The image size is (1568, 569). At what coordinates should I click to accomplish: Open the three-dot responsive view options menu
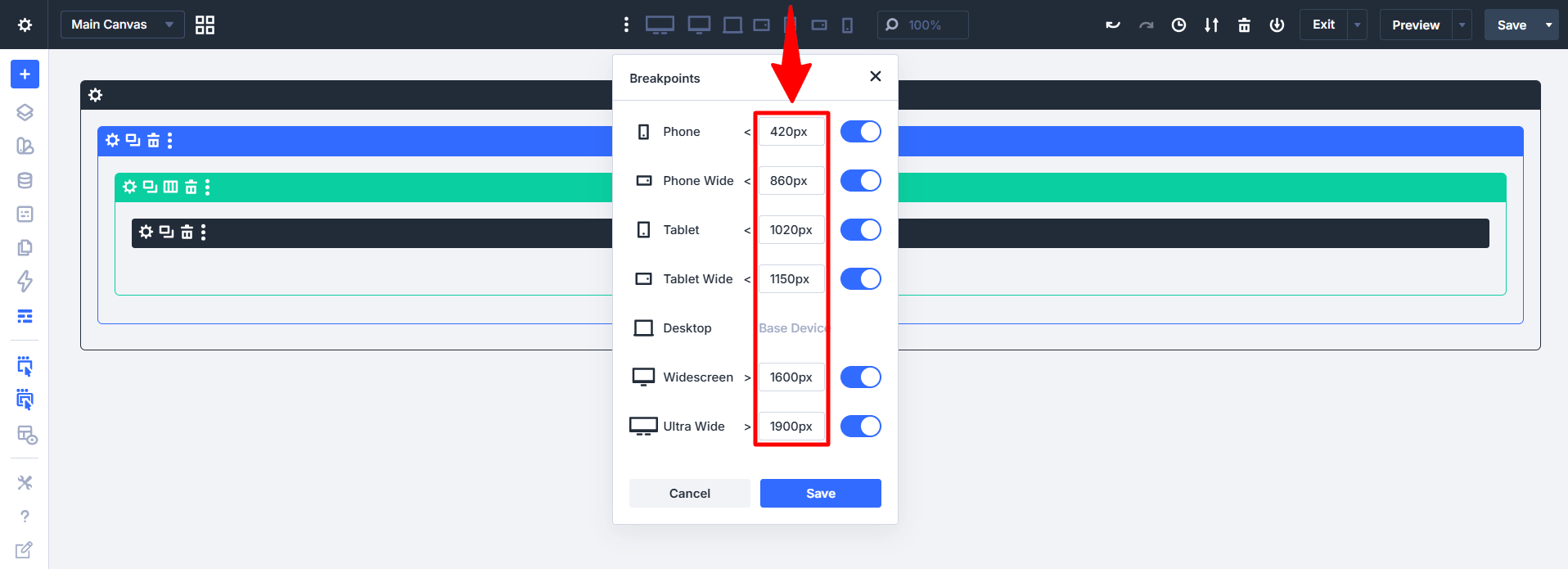click(626, 25)
